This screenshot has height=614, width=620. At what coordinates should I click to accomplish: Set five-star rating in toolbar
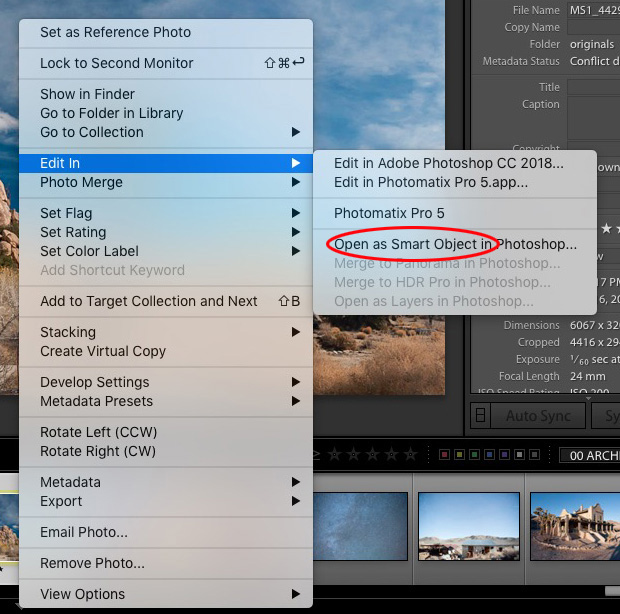pos(411,455)
